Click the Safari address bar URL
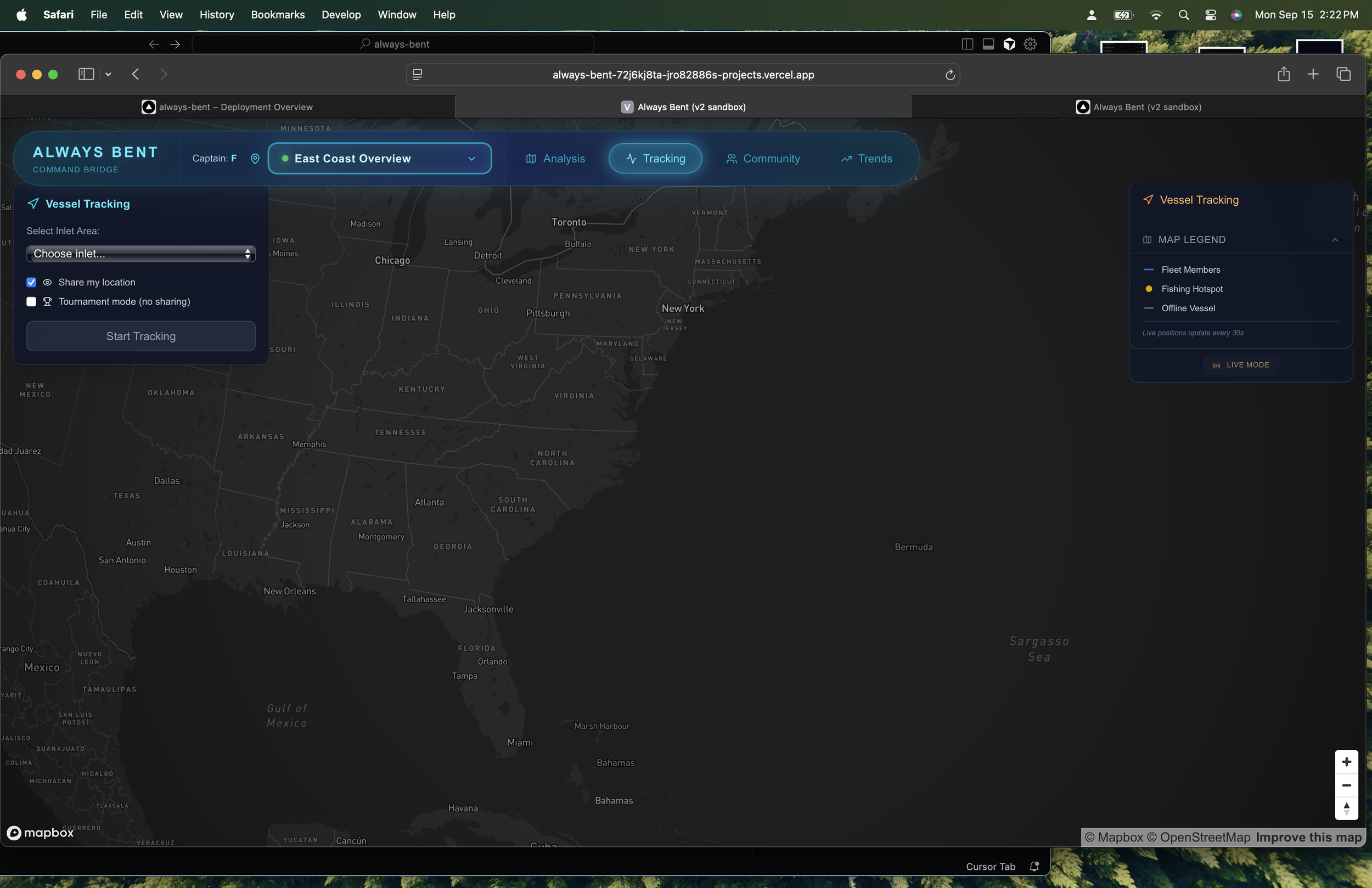The height and width of the screenshot is (888, 1372). click(683, 75)
